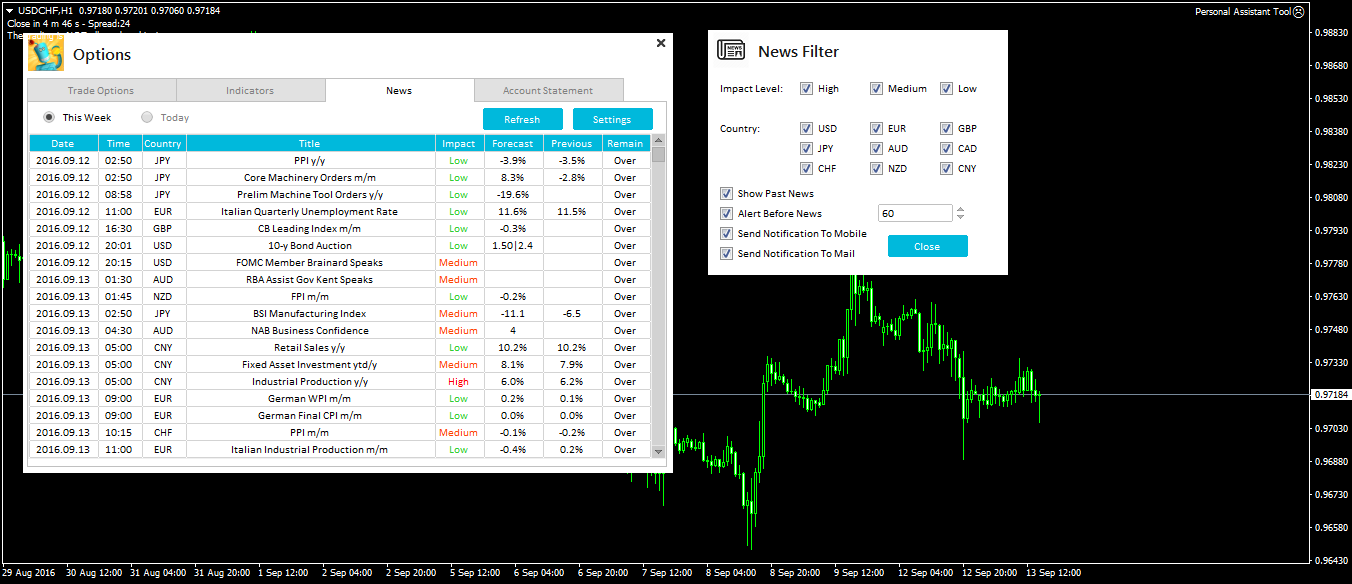Click the Refresh button

coord(522,119)
